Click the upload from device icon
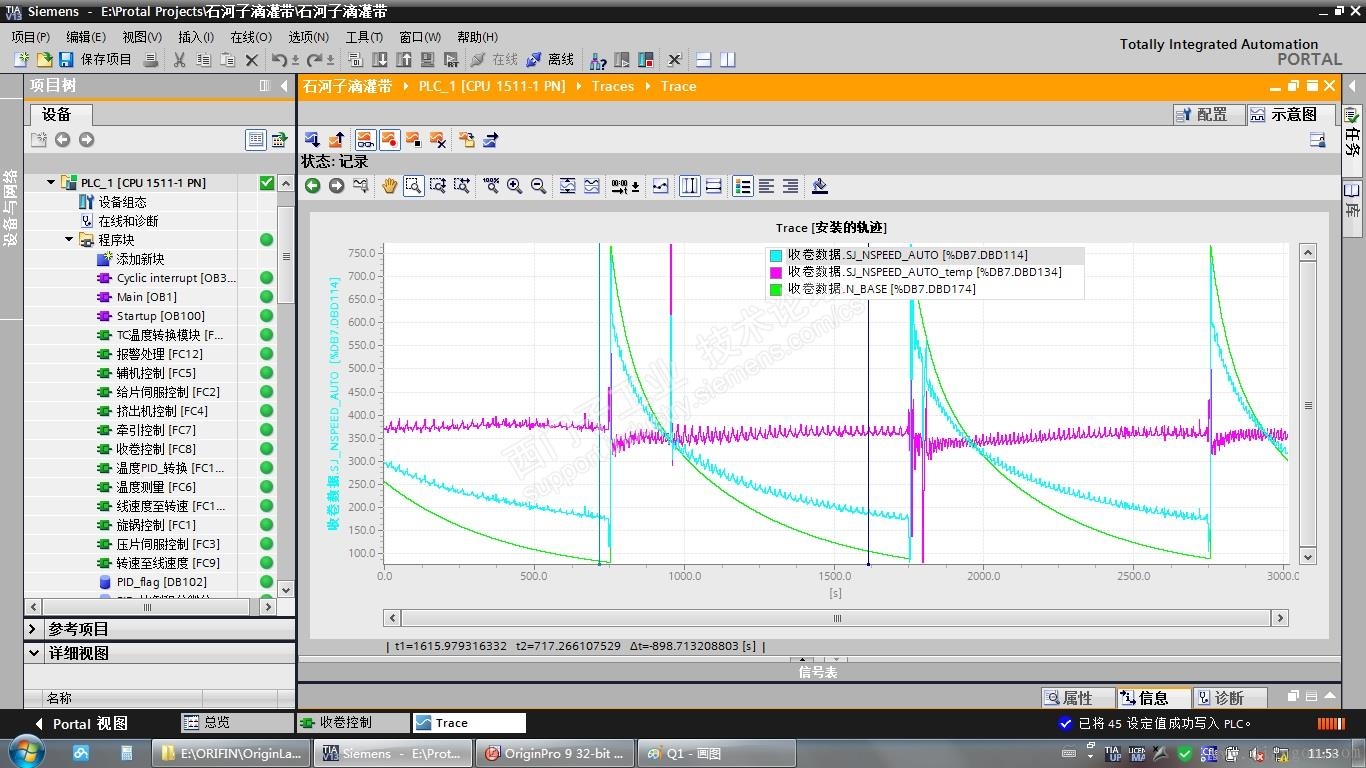 pos(403,60)
